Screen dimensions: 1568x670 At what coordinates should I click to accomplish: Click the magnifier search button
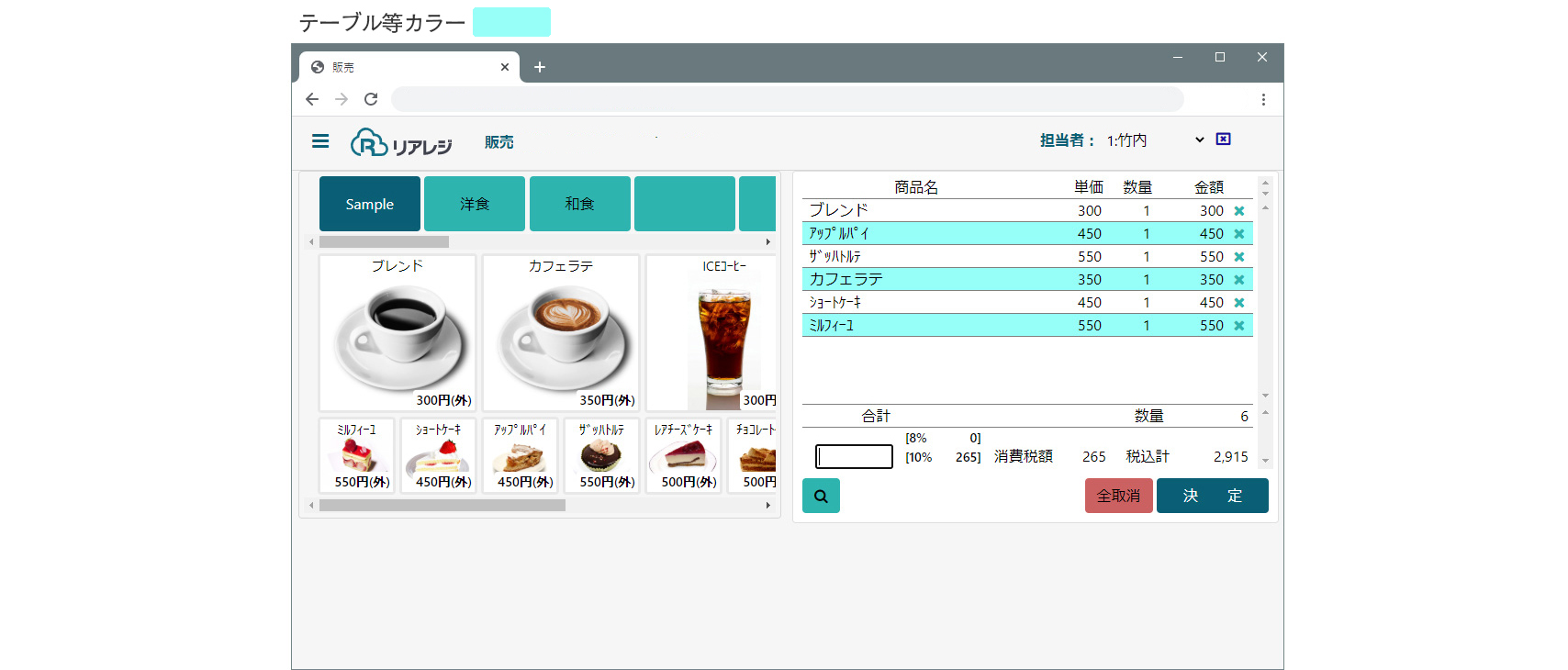point(821,496)
